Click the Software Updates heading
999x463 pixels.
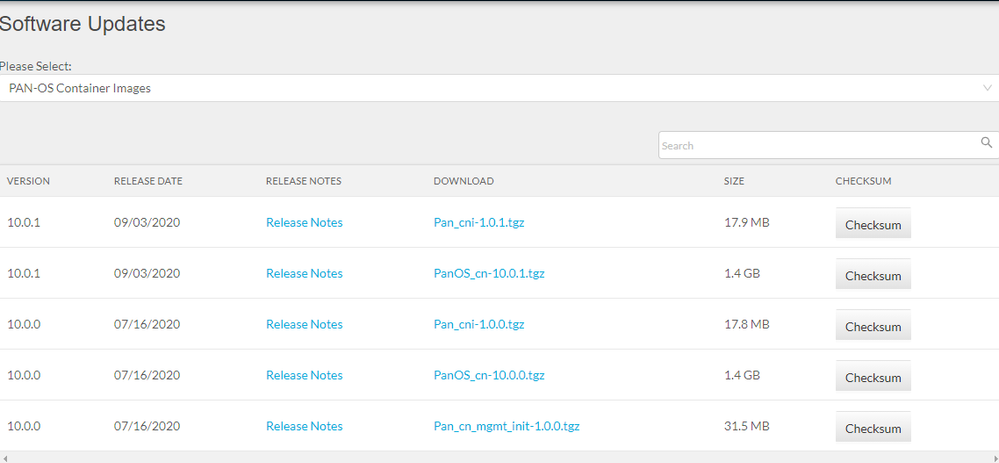82,24
